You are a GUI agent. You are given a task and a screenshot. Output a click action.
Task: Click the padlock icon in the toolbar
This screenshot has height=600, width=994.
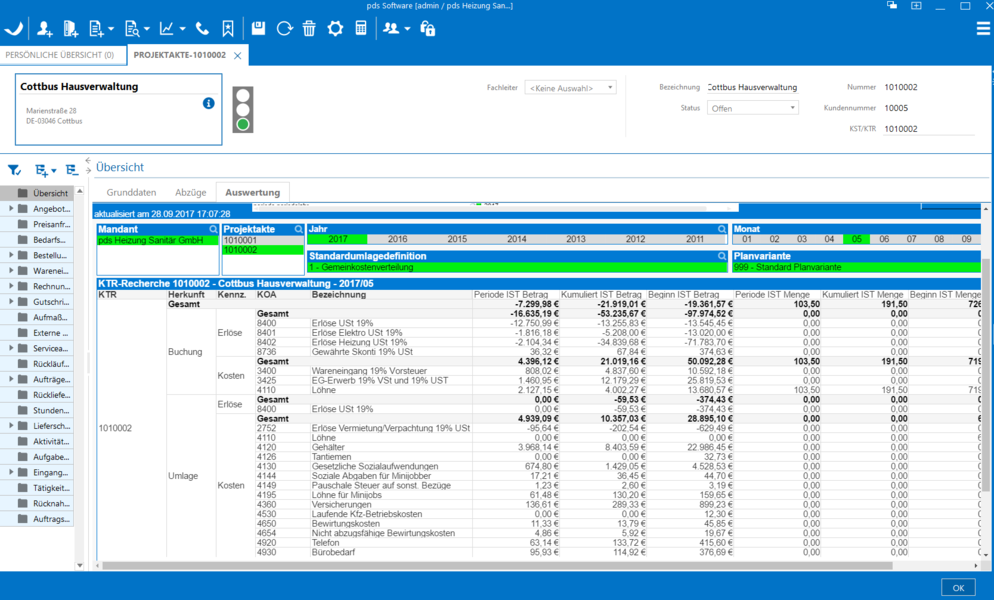pos(430,28)
